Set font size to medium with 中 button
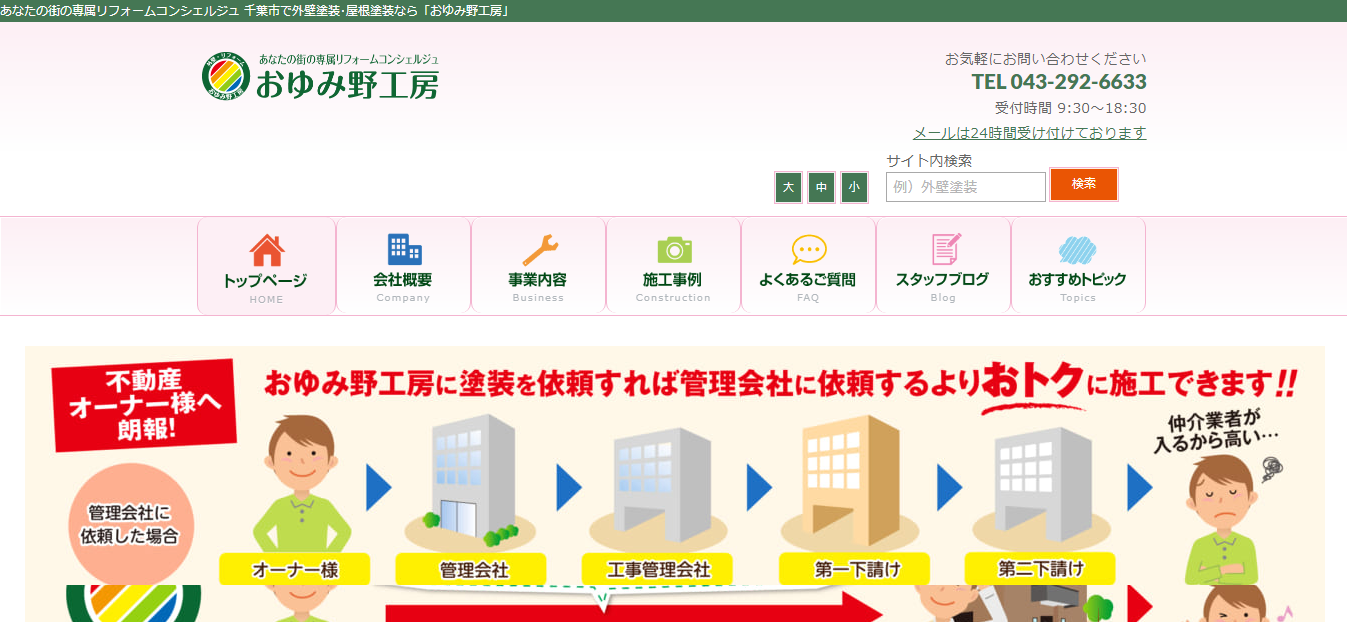Image resolution: width=1347 pixels, height=622 pixels. click(821, 187)
